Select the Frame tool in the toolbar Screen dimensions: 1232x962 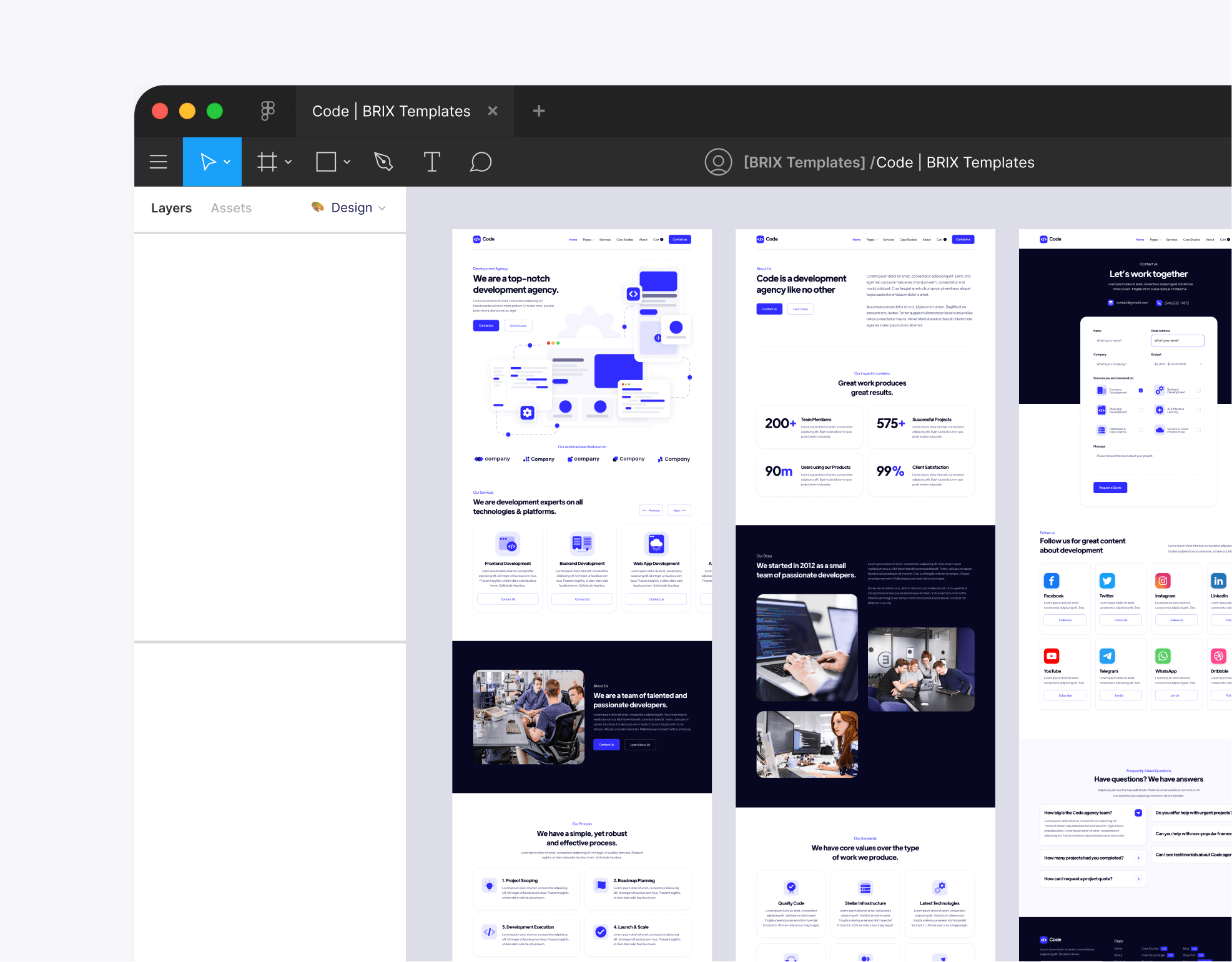267,162
